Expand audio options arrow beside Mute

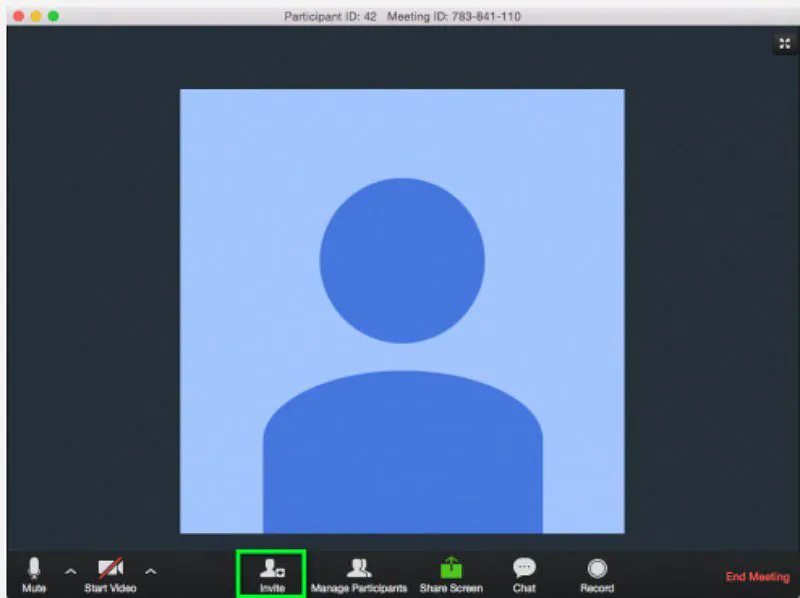[71, 571]
